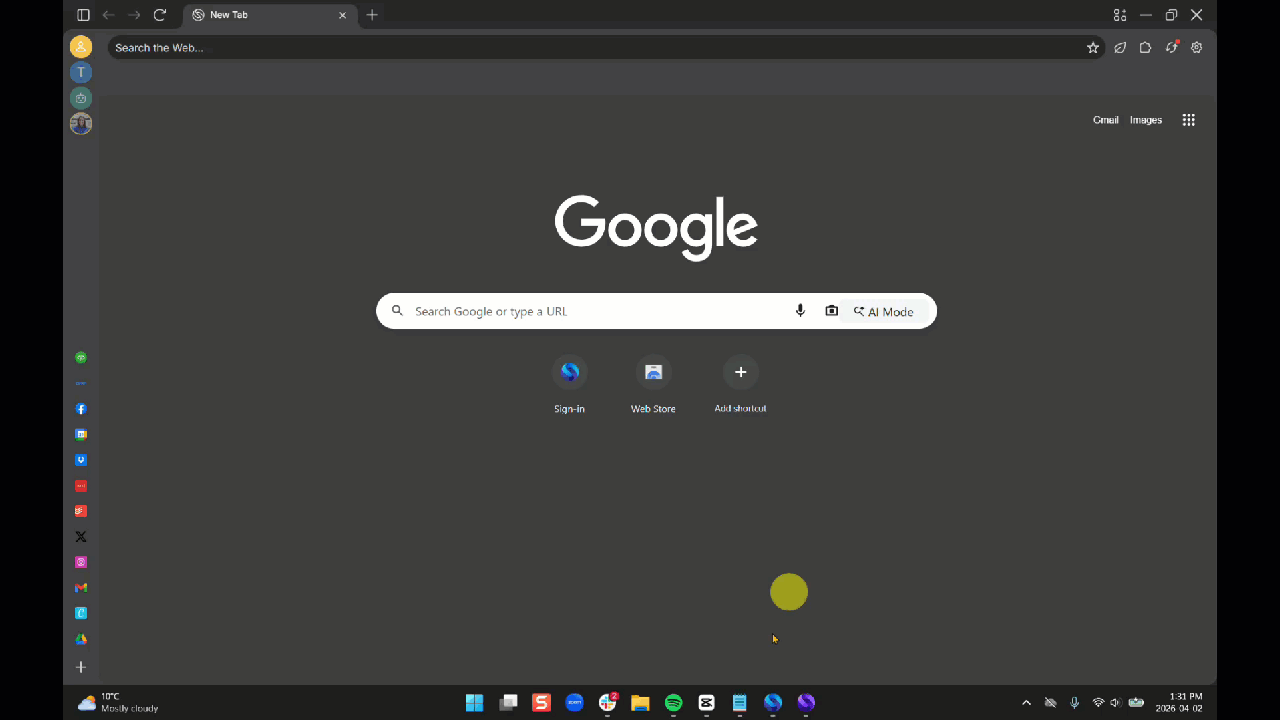Image resolution: width=1280 pixels, height=720 pixels.
Task: Open the Web Store shortcut
Action: click(653, 384)
